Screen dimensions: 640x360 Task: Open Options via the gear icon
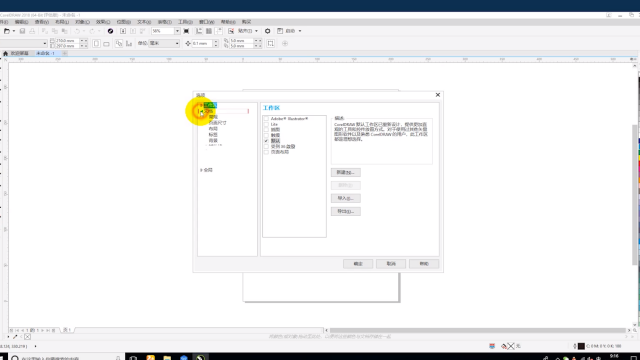(x=268, y=31)
